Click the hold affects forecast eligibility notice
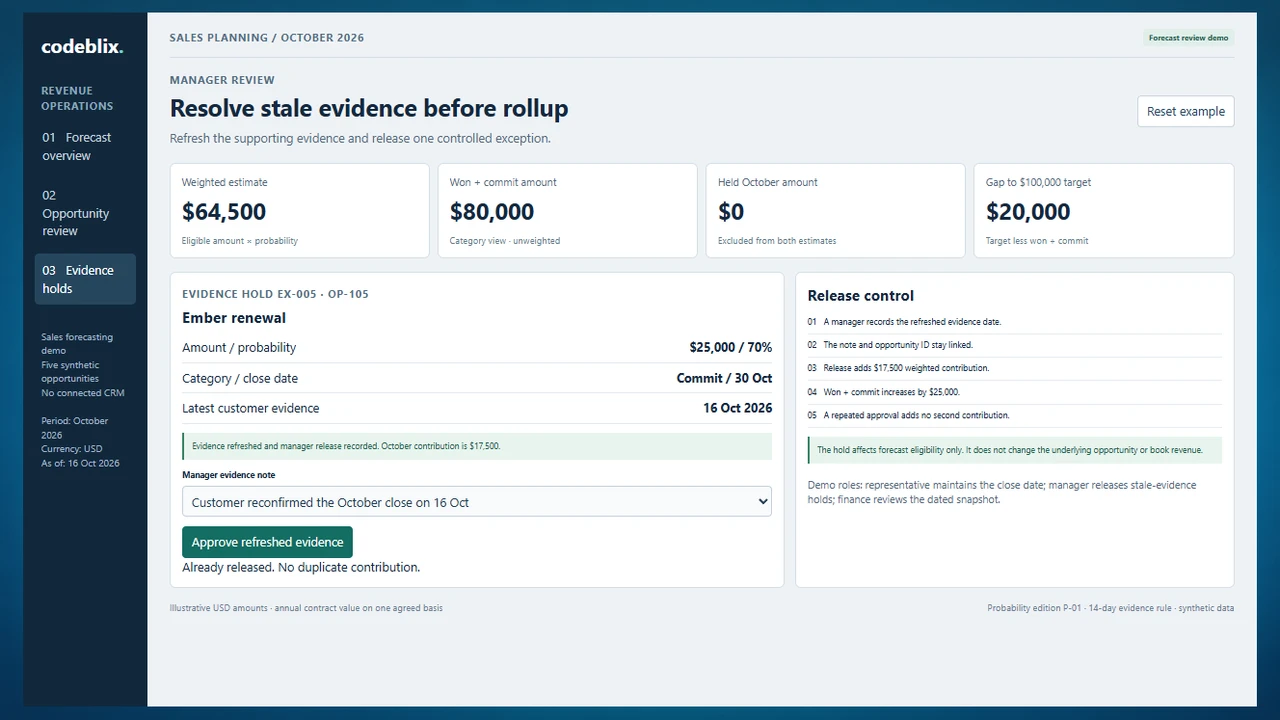The height and width of the screenshot is (720, 1280). pyautogui.click(x=1015, y=450)
